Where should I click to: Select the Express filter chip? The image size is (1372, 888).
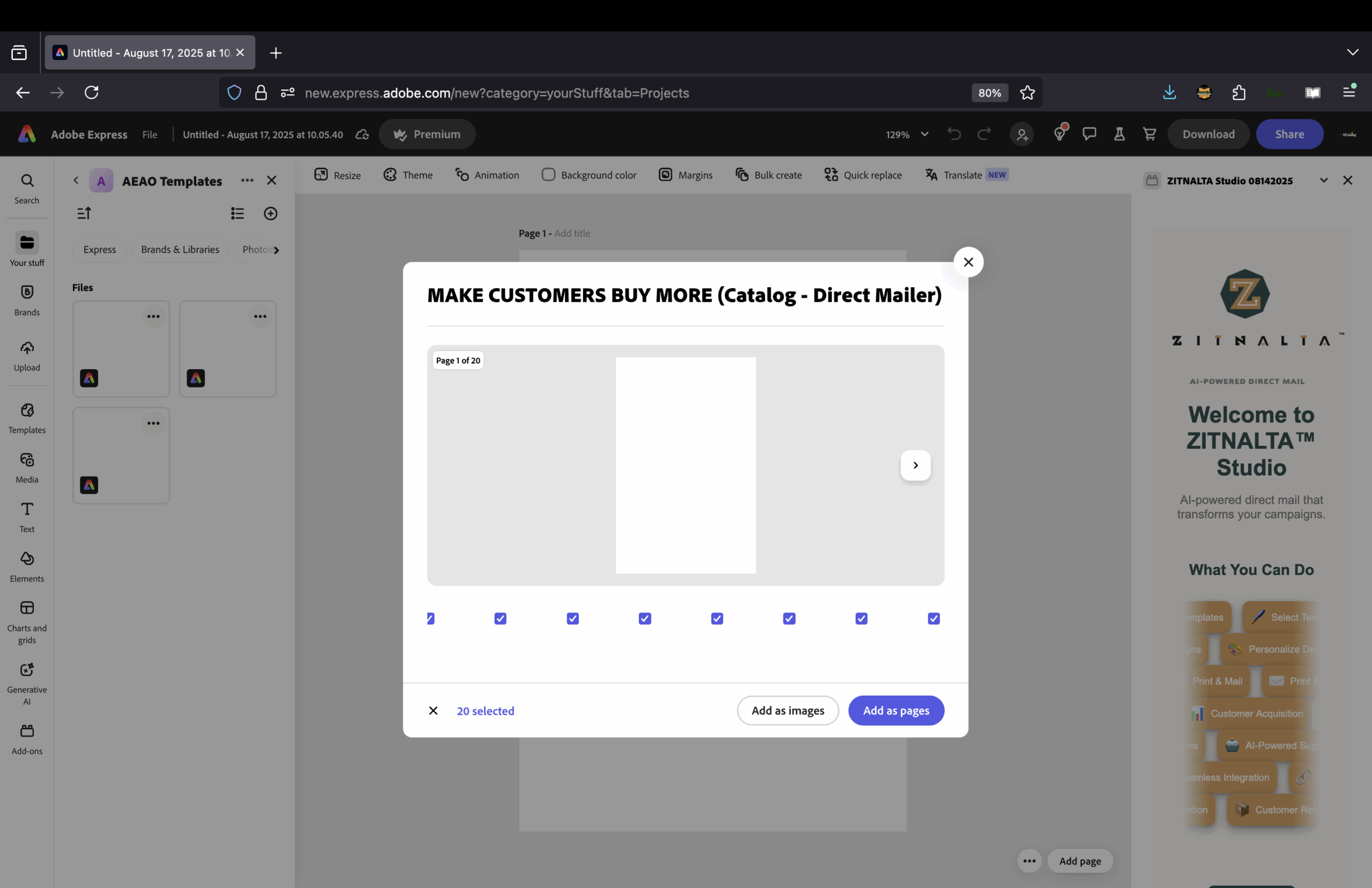(99, 250)
